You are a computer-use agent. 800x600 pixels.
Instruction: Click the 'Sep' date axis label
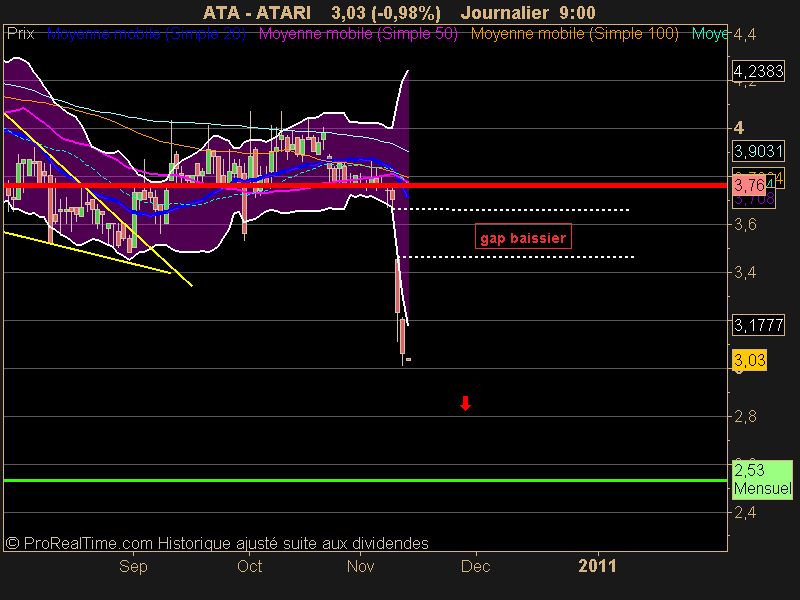point(133,566)
